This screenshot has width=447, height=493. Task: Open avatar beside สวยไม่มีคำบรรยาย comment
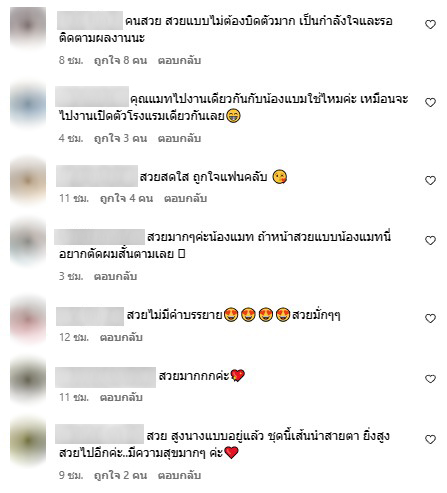[28, 319]
